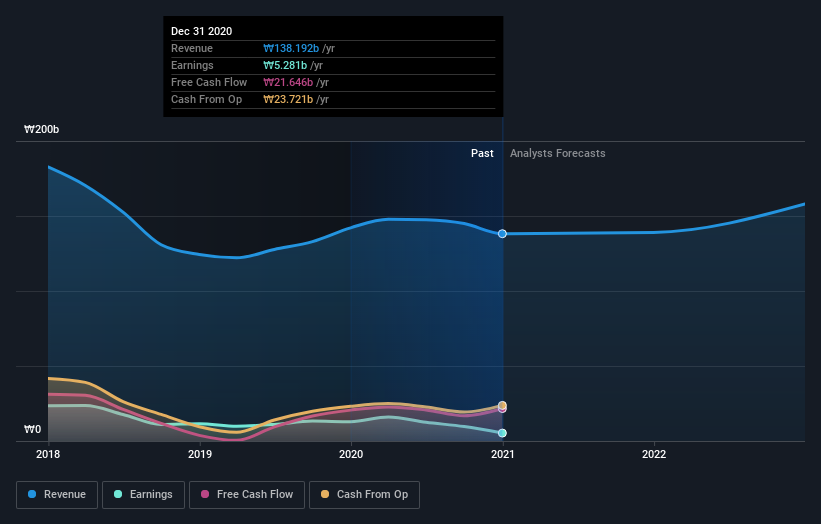Click the 2020 x-axis label
Screen dimensions: 821x524
[x=351, y=454]
